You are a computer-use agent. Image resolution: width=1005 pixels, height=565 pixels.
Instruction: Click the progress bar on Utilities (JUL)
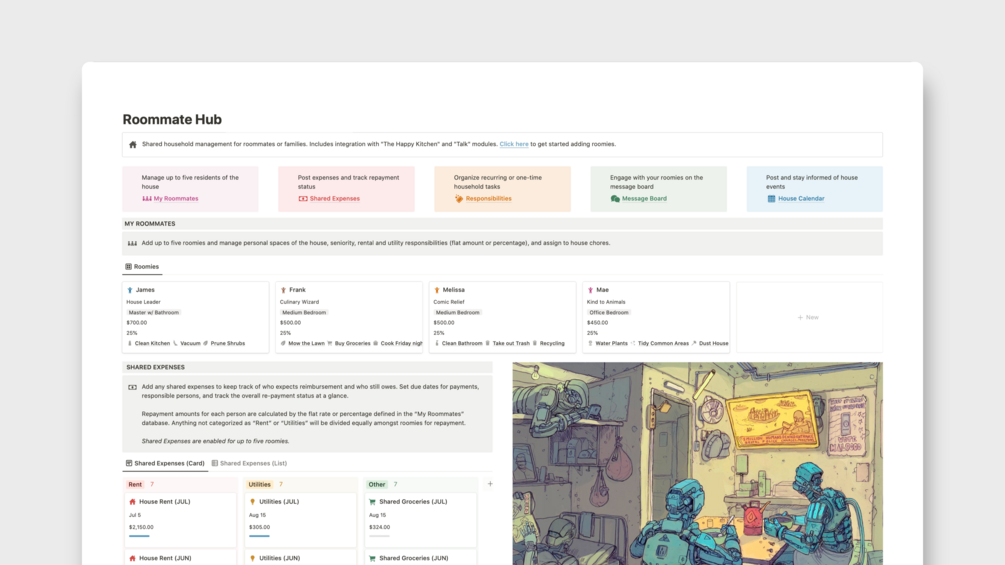(x=260, y=536)
